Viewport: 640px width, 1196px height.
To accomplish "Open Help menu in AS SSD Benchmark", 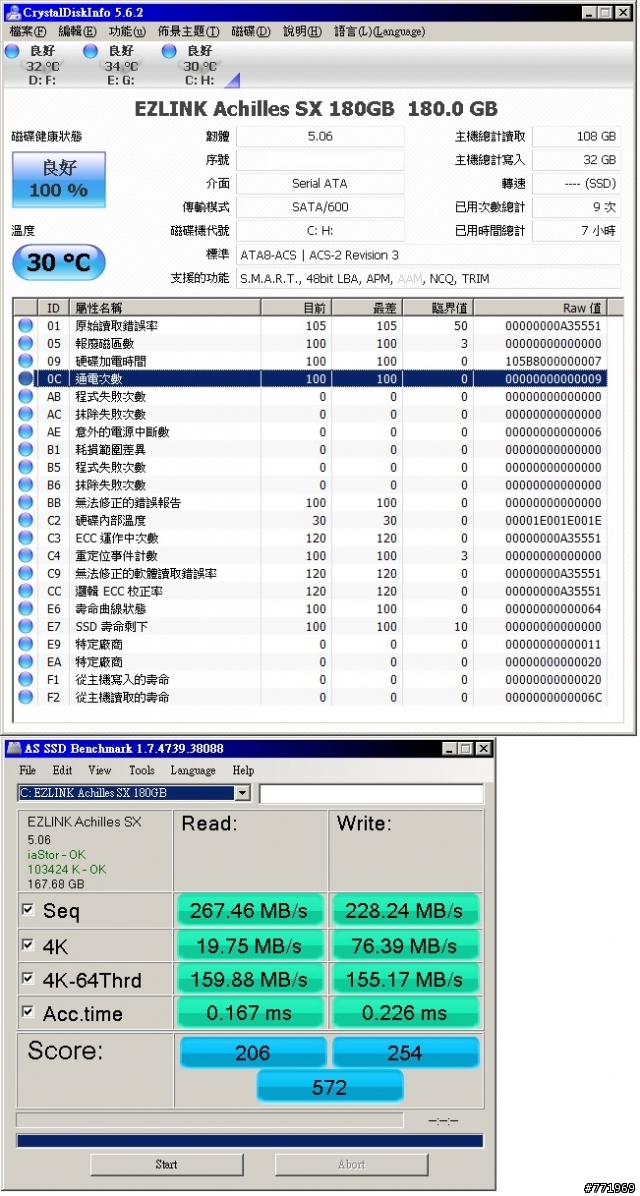I will tap(243, 770).
